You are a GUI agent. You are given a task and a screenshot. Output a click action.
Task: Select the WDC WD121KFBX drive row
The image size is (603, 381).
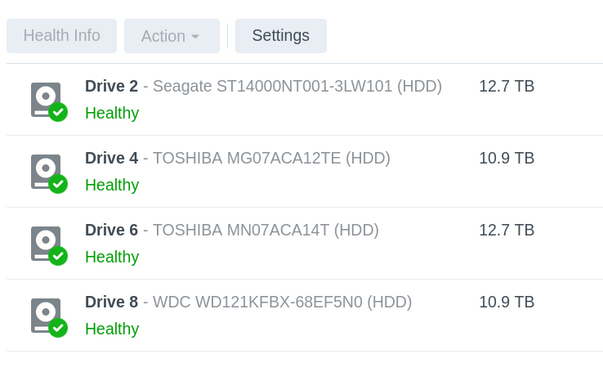tap(305, 315)
